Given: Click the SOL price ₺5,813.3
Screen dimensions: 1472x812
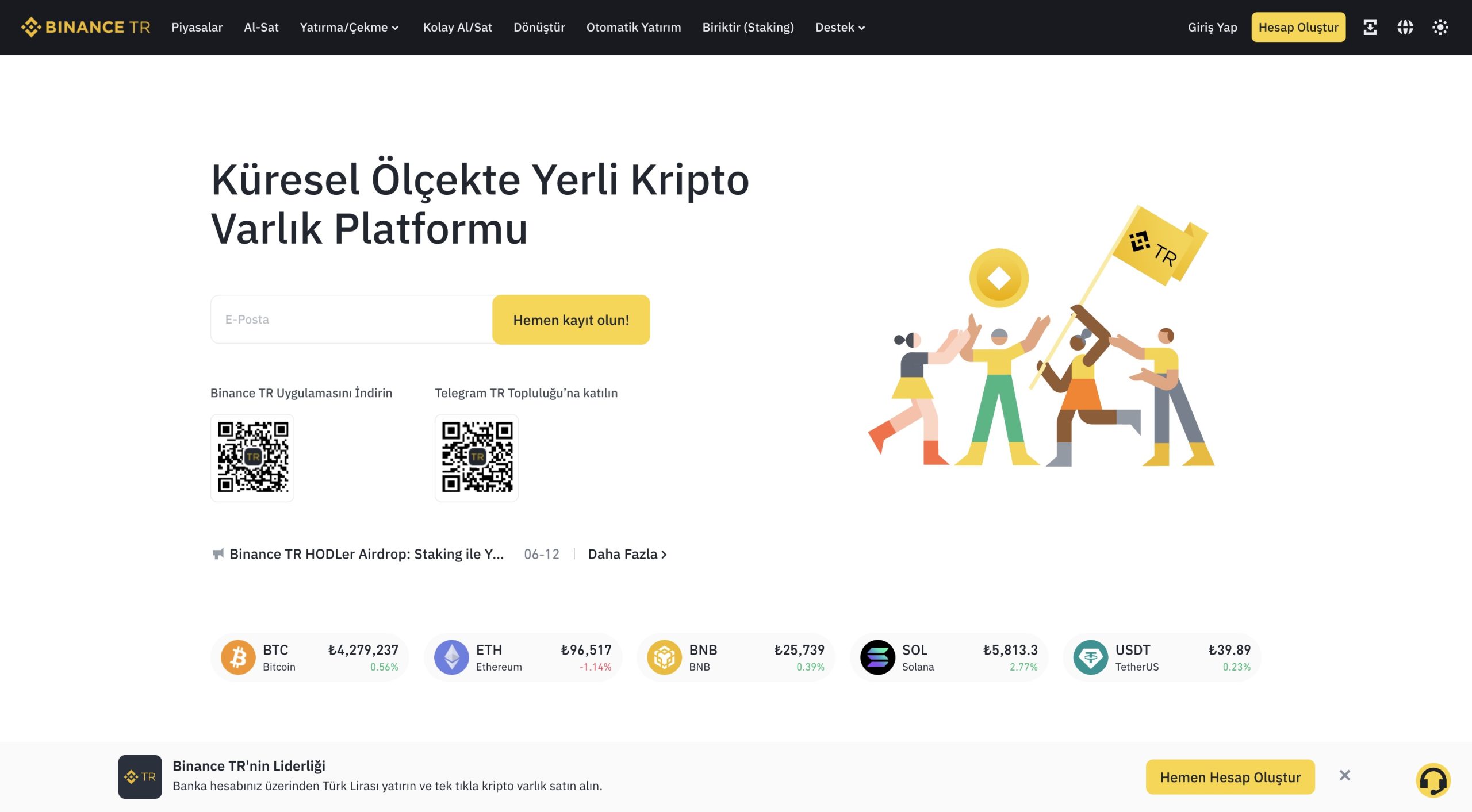Looking at the screenshot, I should [x=1010, y=650].
